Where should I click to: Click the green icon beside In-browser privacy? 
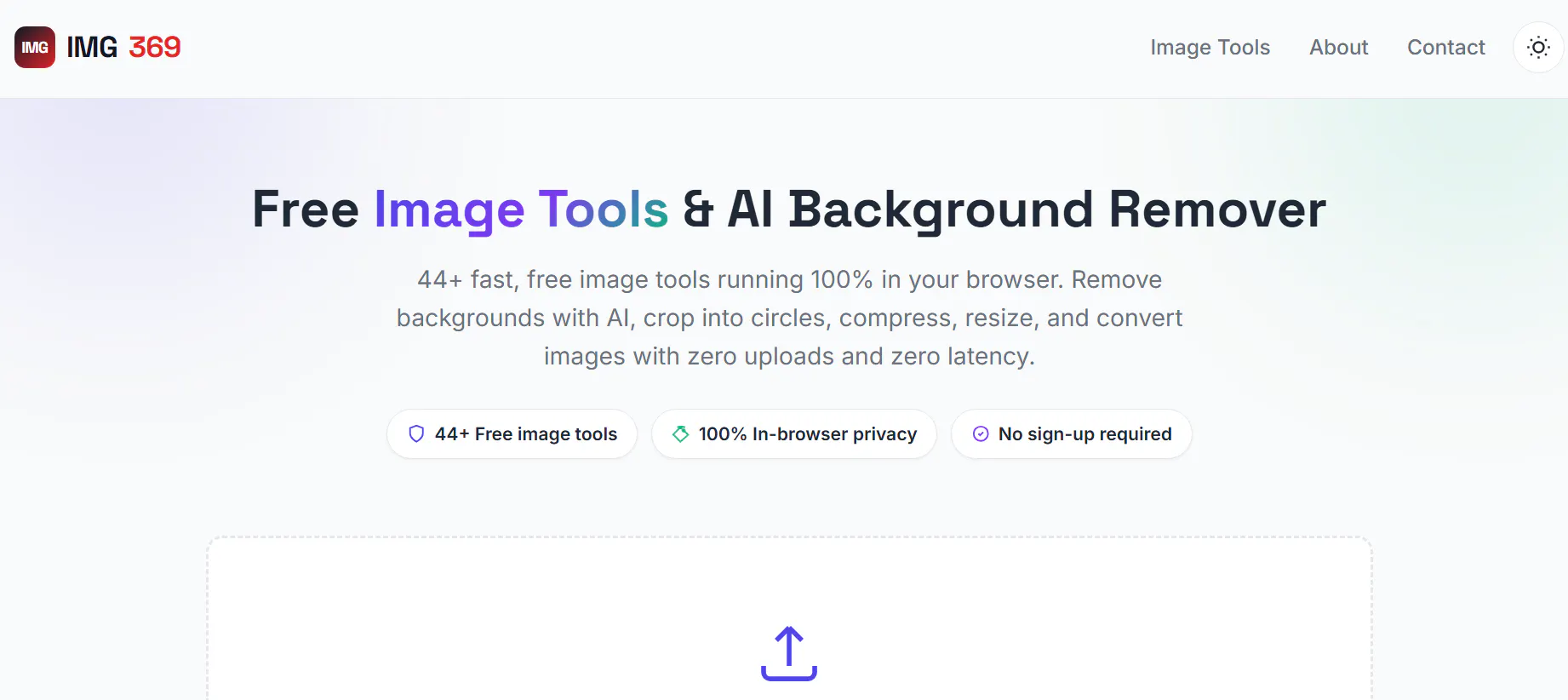click(x=680, y=434)
